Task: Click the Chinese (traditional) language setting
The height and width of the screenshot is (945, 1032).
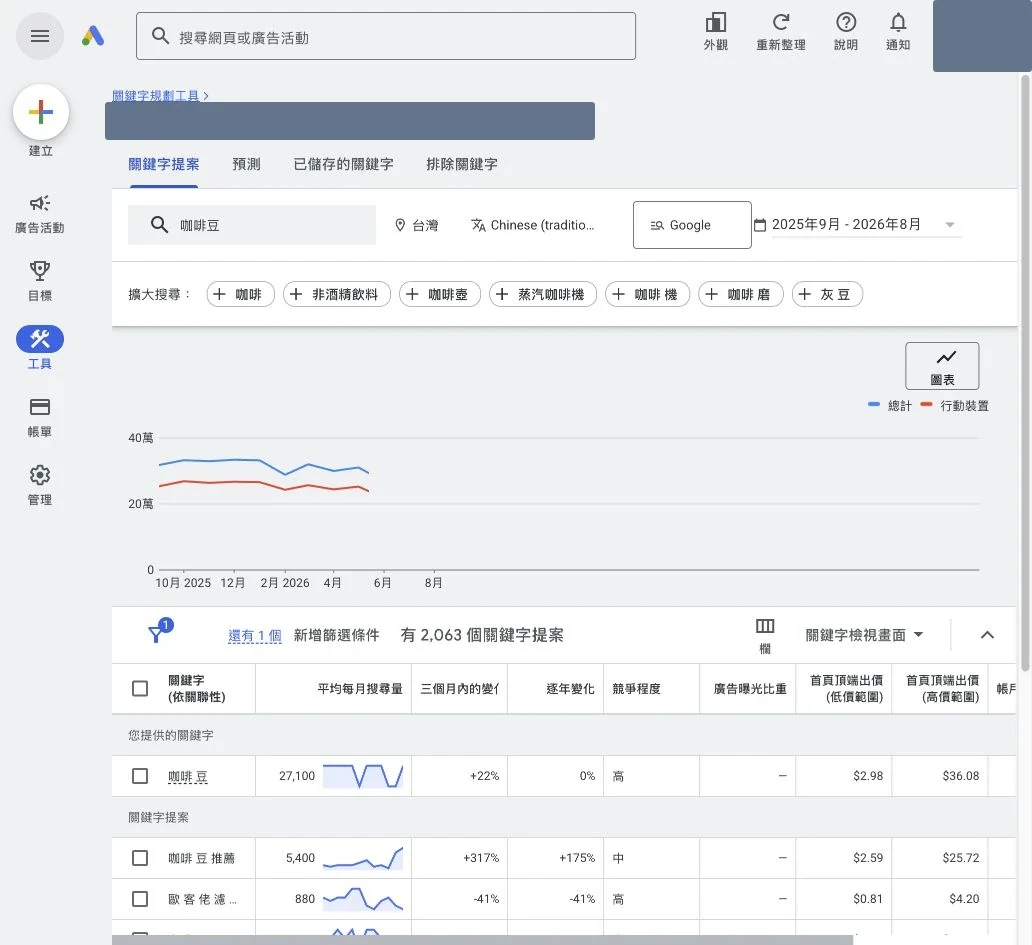Action: tap(532, 225)
